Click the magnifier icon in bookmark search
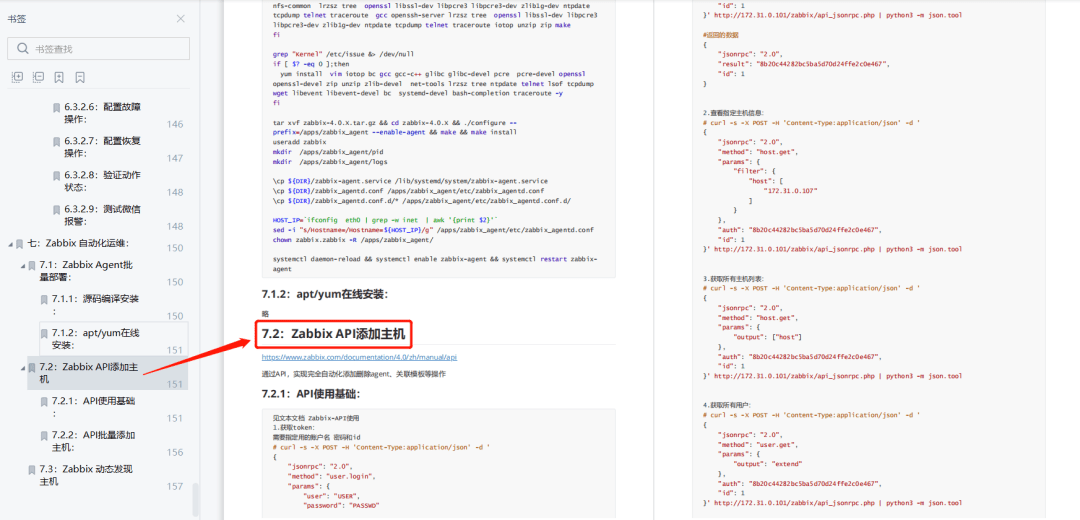This screenshot has height=520, width=1080. point(23,49)
